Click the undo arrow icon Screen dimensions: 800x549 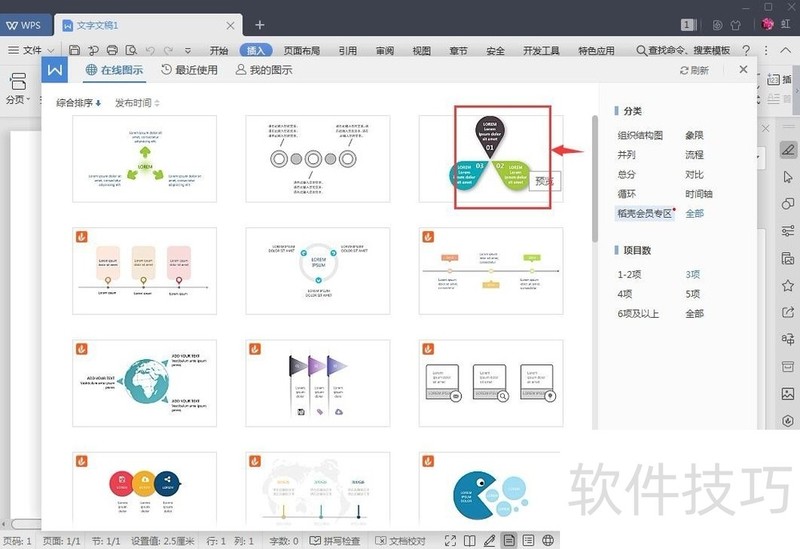coord(150,51)
